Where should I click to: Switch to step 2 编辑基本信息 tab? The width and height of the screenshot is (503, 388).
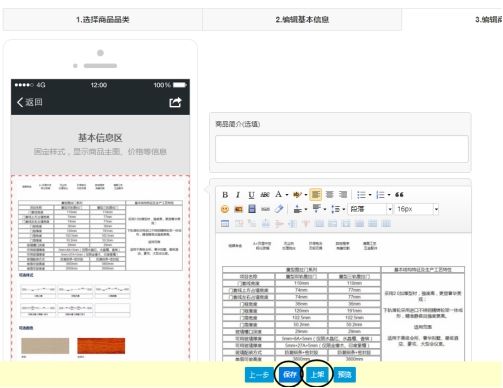coord(302,20)
